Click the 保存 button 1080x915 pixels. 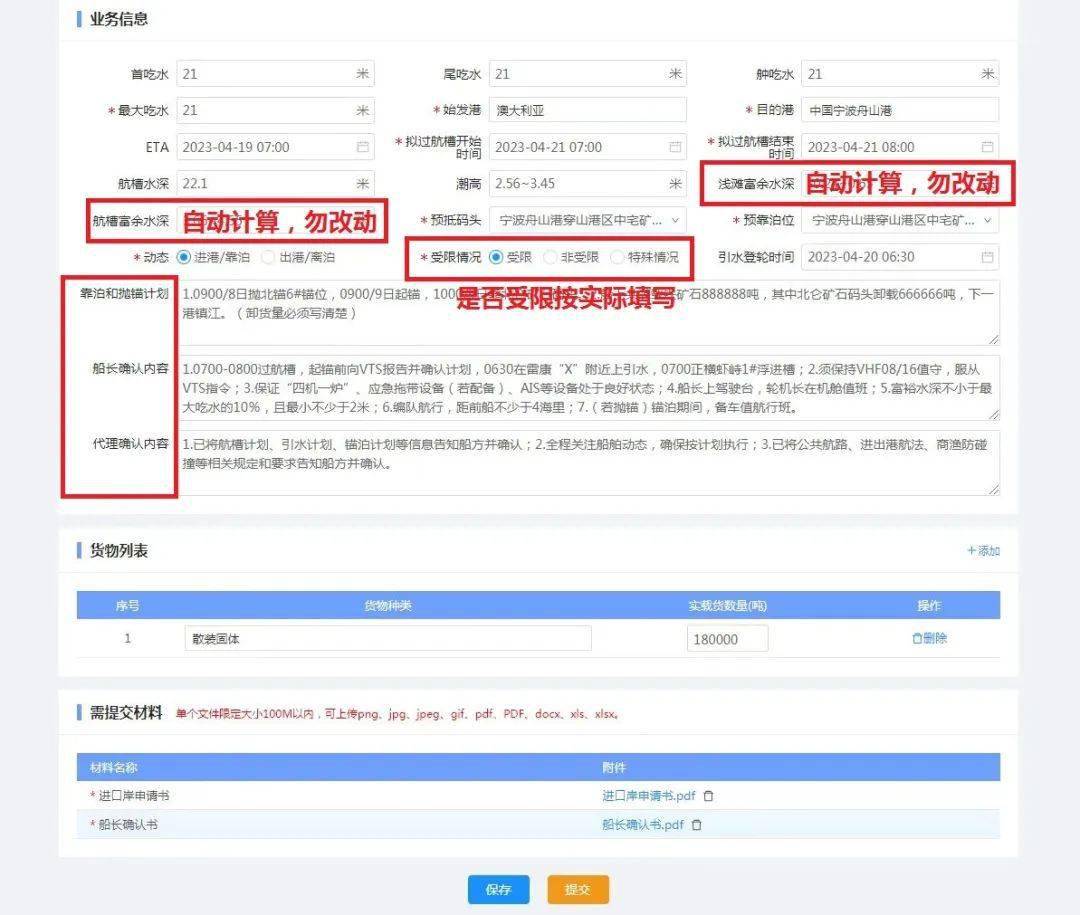498,888
